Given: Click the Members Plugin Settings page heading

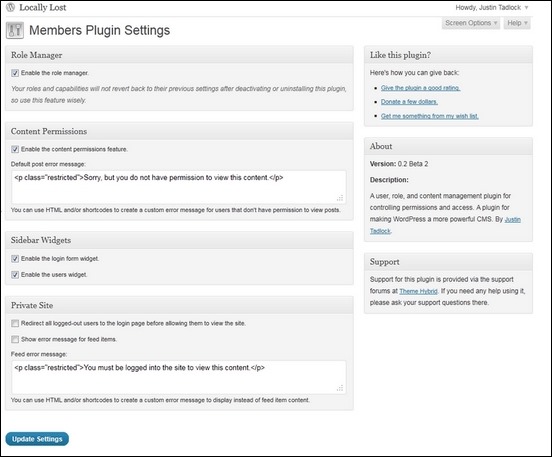Looking at the screenshot, I should tap(100, 30).
